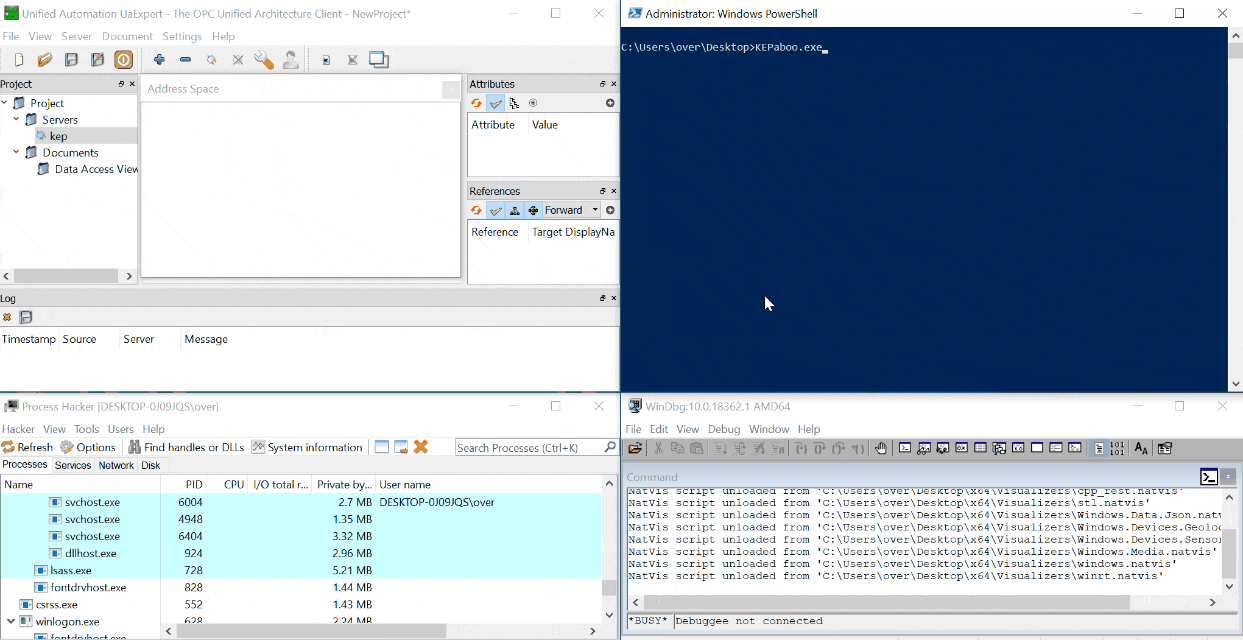Viewport: 1243px width, 640px height.
Task: Open the Forward direction dropdown in References
Action: point(595,210)
